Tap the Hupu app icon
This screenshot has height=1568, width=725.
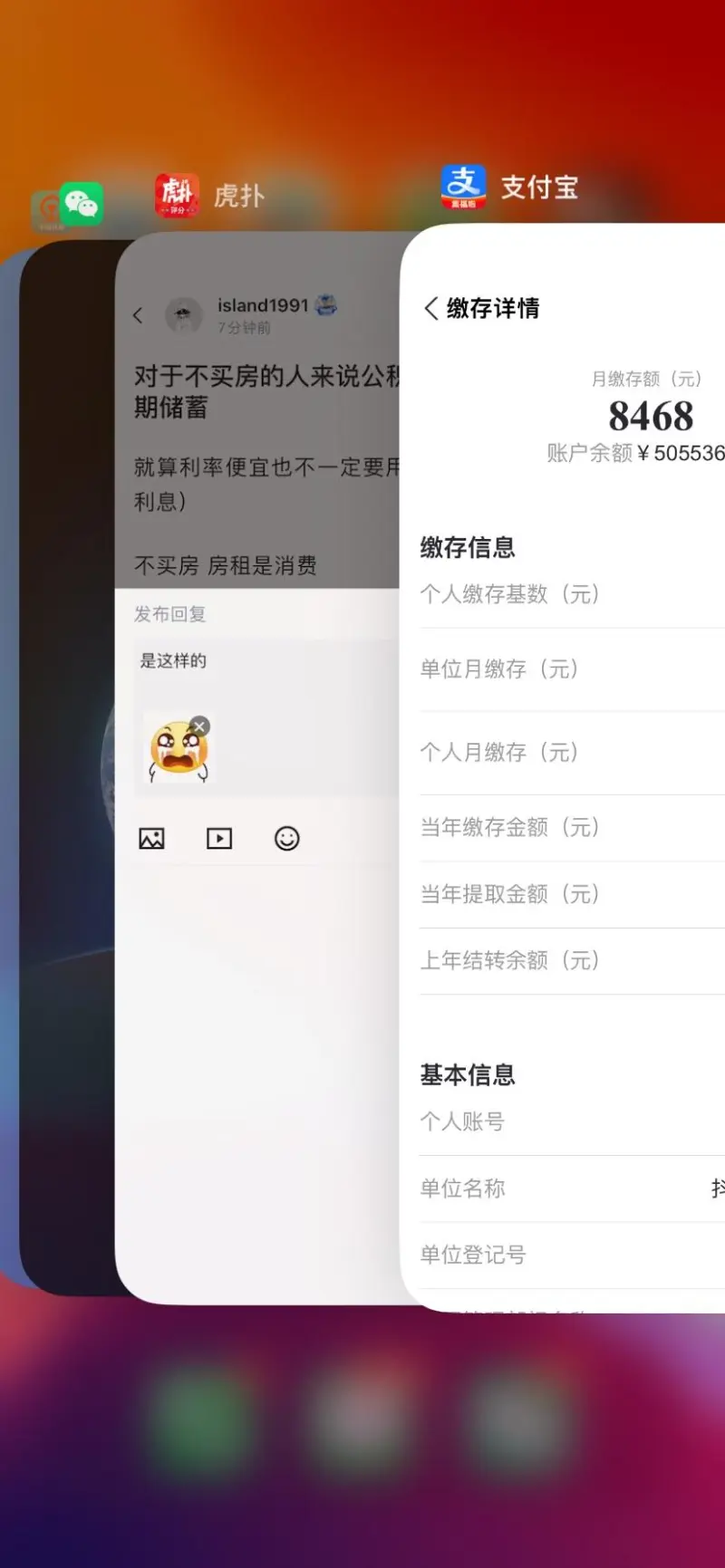177,196
